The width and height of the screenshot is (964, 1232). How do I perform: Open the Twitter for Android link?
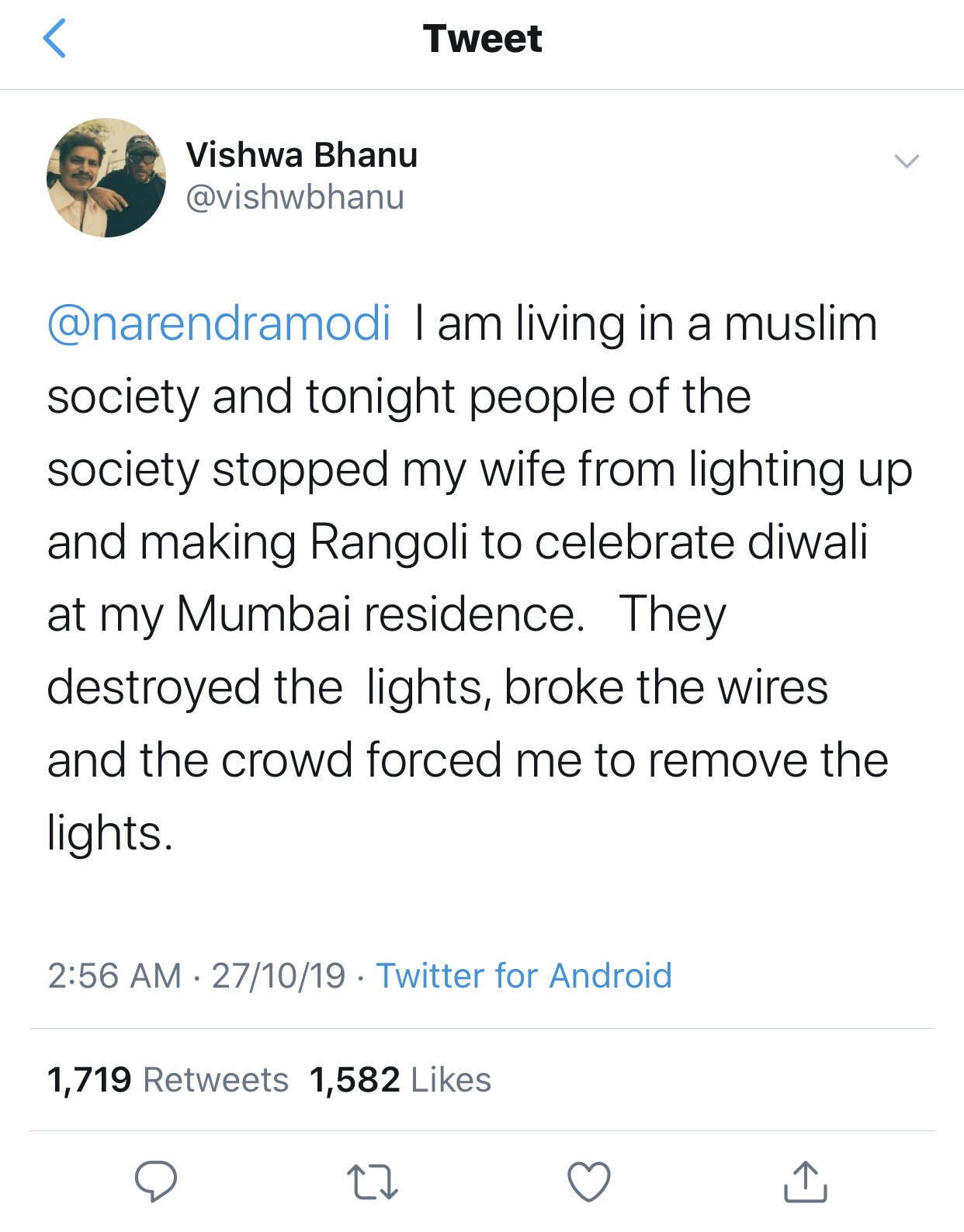[524, 975]
